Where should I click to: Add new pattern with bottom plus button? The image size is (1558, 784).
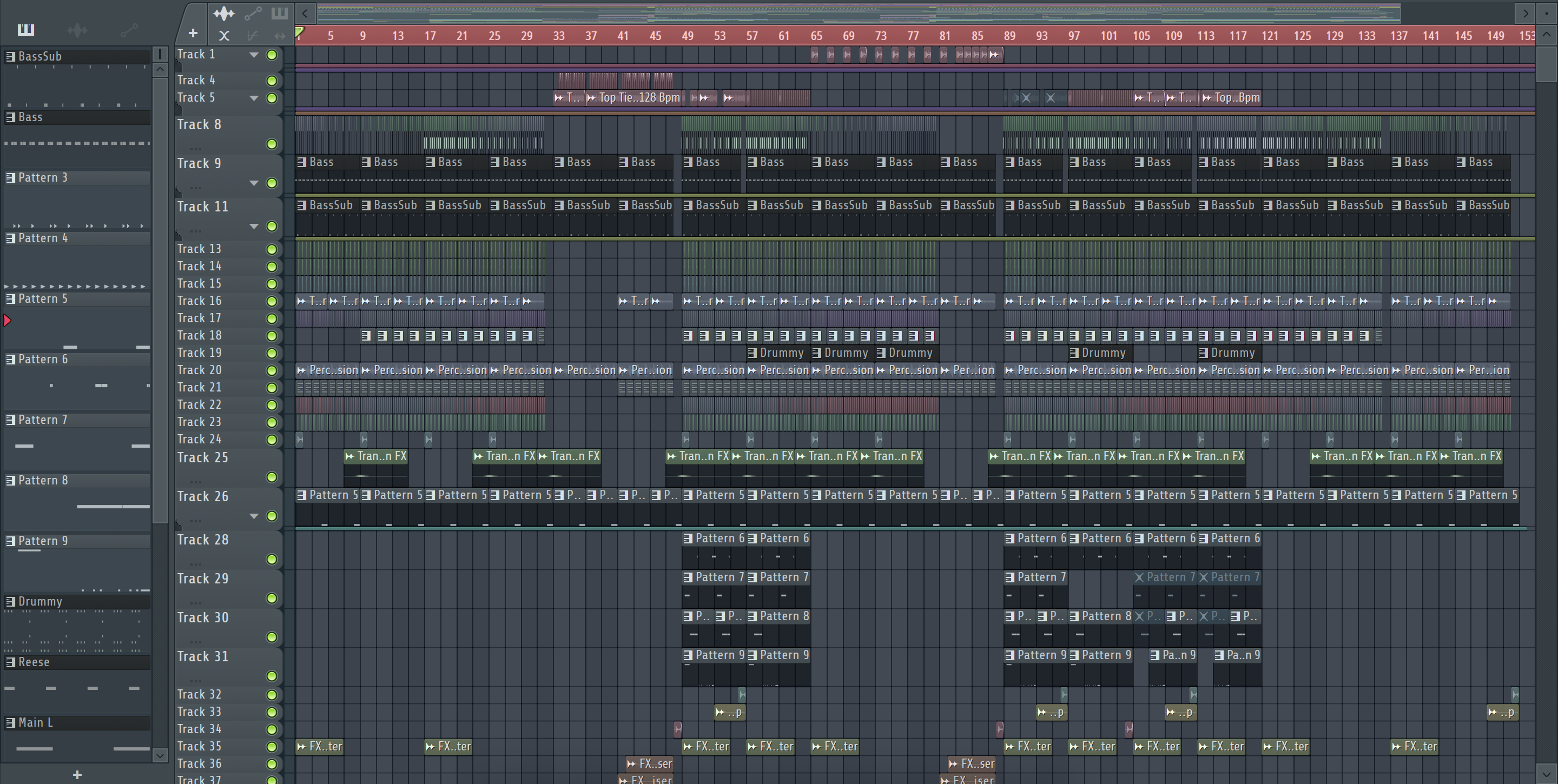[77, 774]
